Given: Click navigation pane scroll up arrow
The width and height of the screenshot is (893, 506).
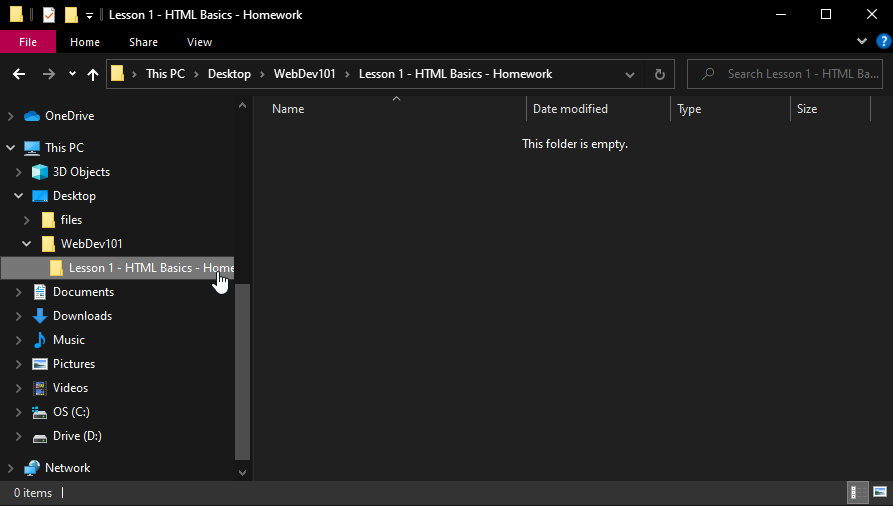Looking at the screenshot, I should pyautogui.click(x=243, y=105).
